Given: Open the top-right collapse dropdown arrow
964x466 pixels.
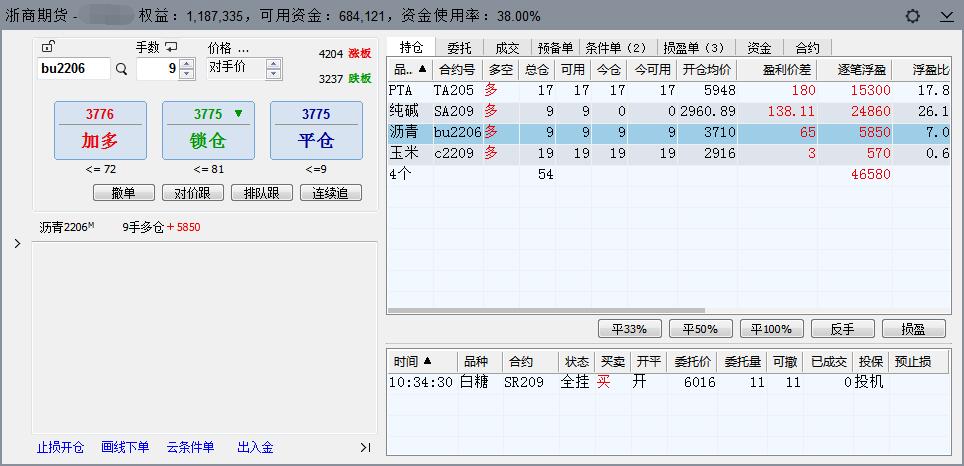Looking at the screenshot, I should click(946, 16).
